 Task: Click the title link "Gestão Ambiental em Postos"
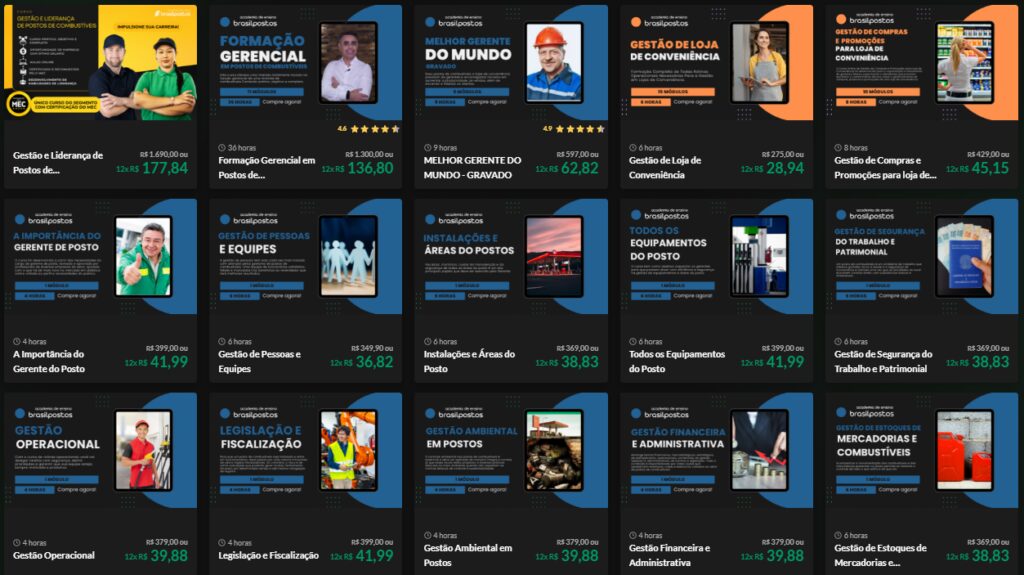(x=468, y=555)
